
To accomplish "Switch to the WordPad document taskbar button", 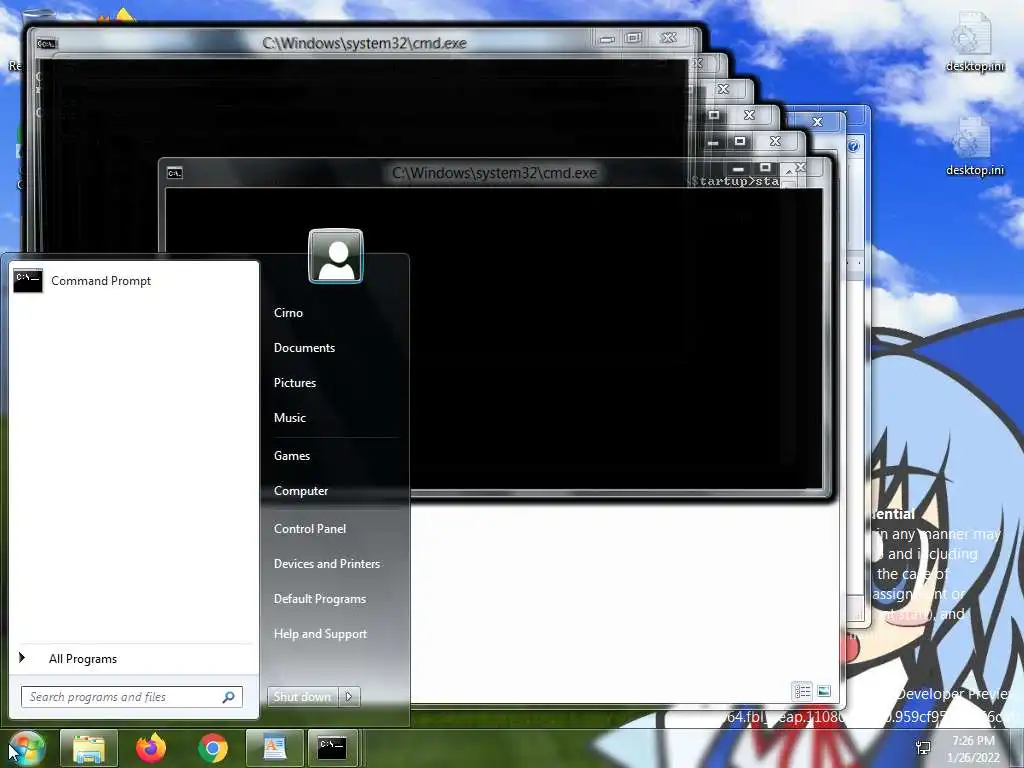I will coord(275,748).
